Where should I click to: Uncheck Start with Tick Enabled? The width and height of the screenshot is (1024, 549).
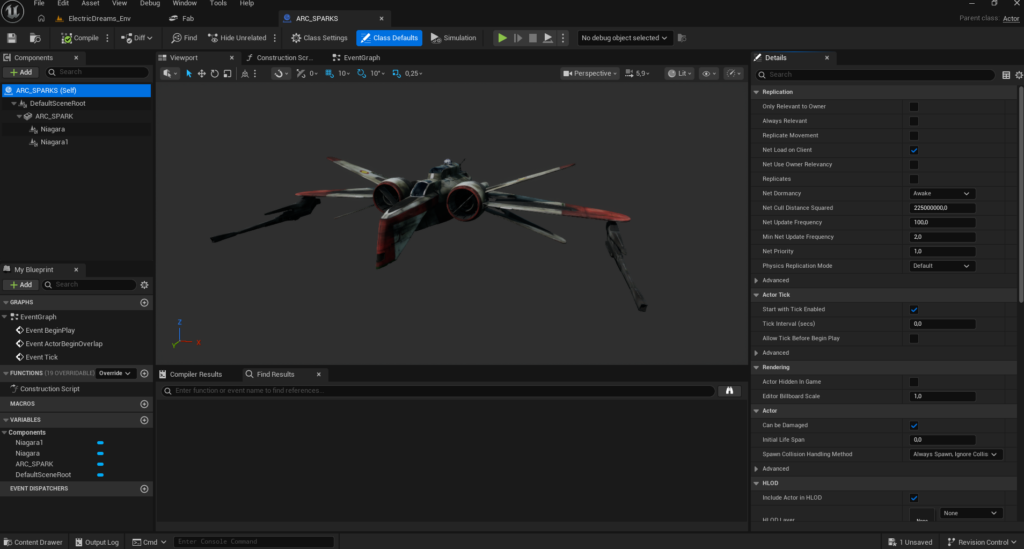[914, 309]
